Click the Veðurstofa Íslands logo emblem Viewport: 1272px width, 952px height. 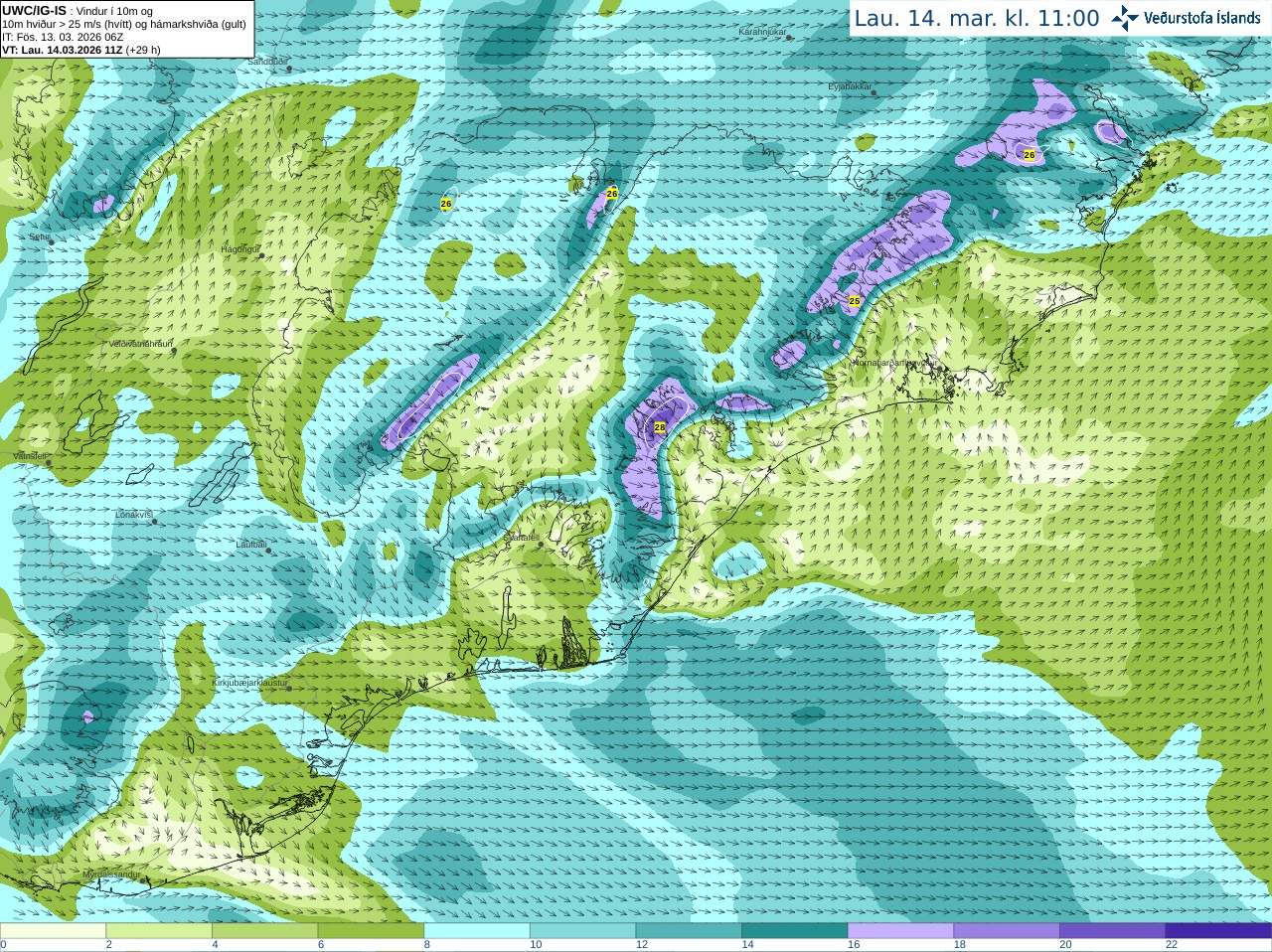[1125, 18]
